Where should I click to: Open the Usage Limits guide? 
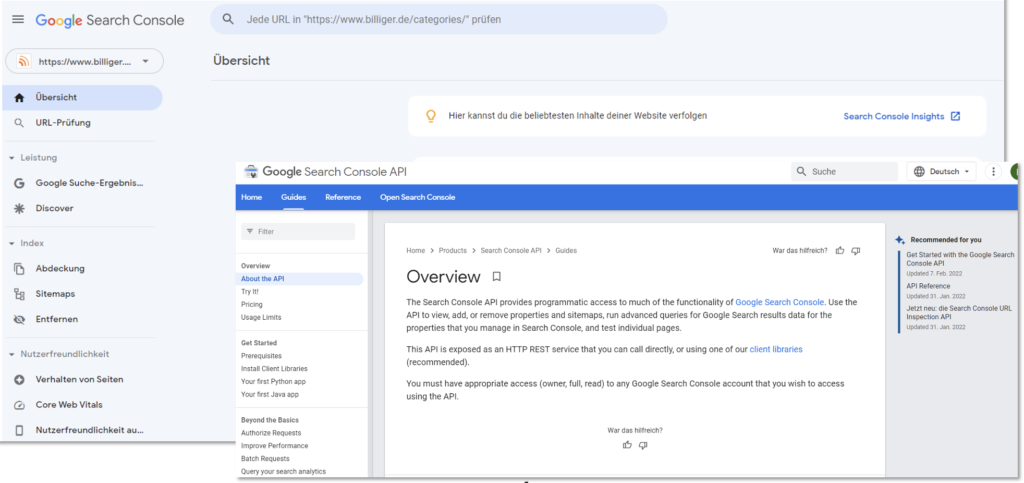(x=261, y=317)
